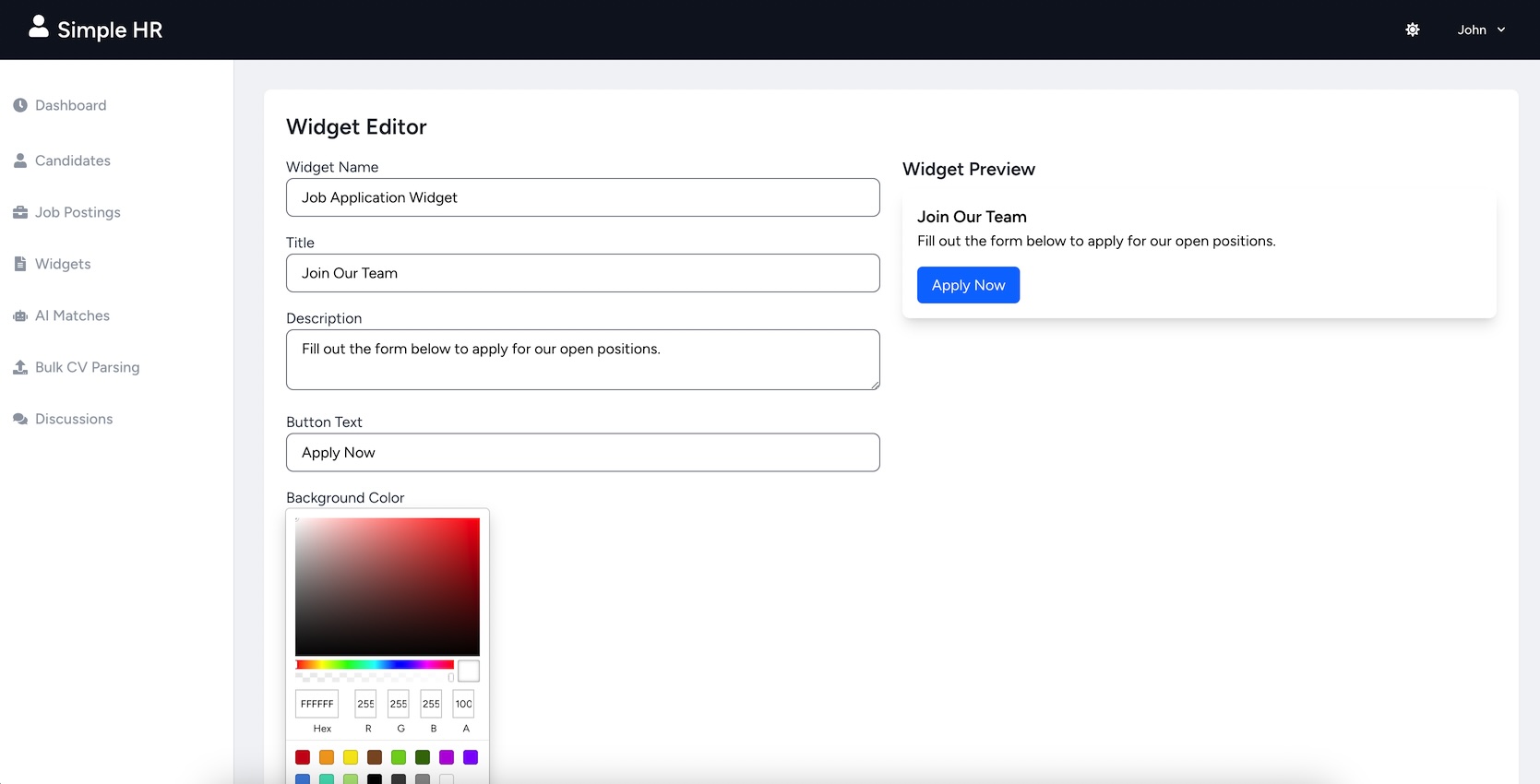Screen dimensions: 1540x784
Task: Click the AI Matches robot icon
Action: [20, 315]
